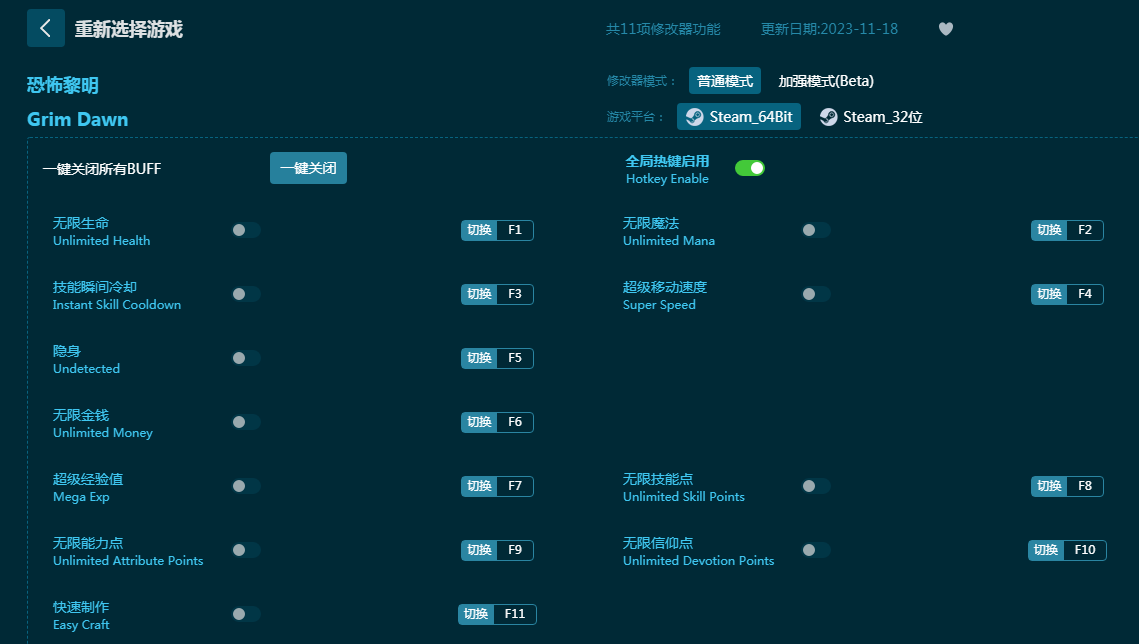Click the 一键关闭所有BUFF label
Screen dimensions: 1139x644
102,168
